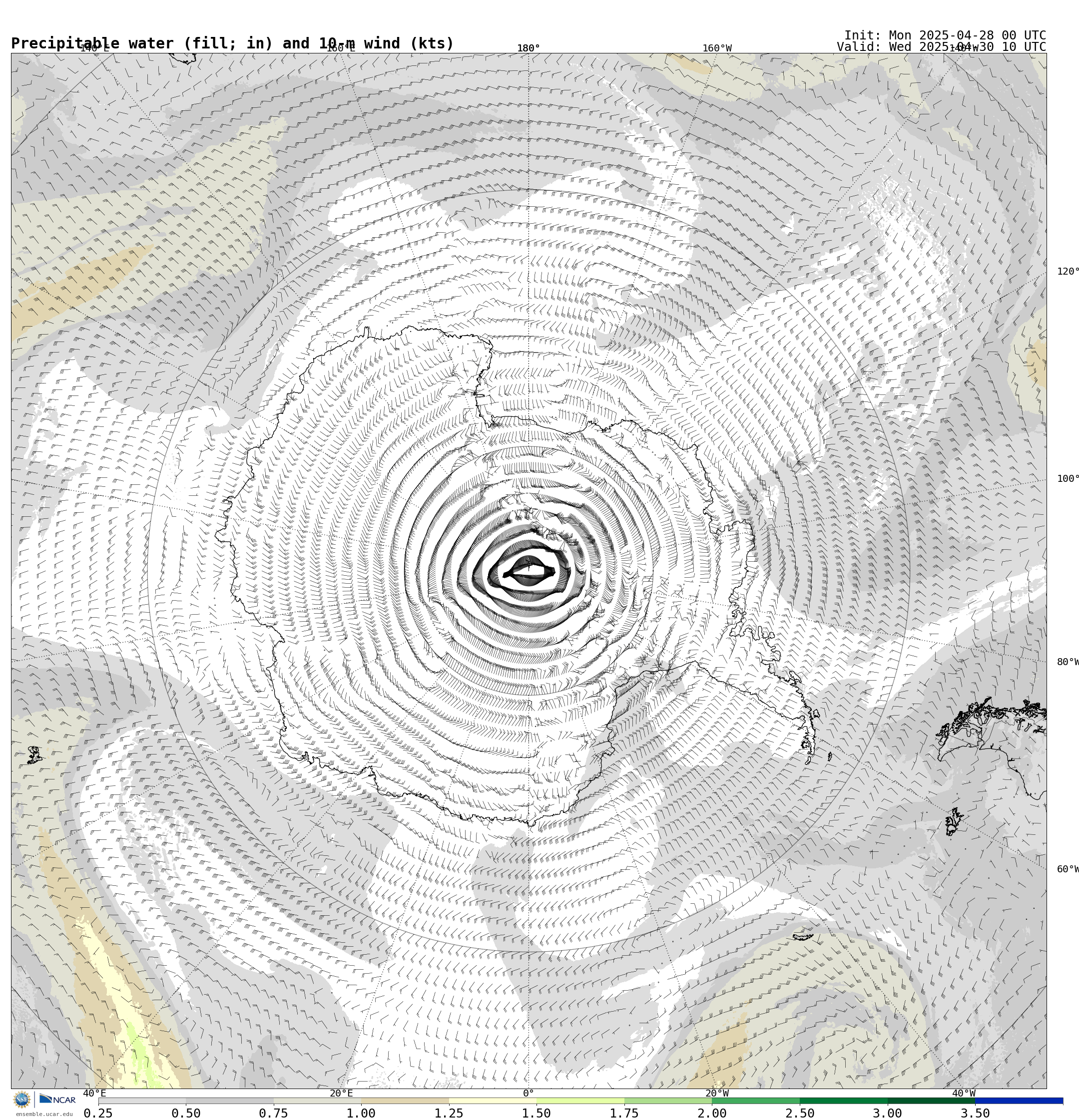Click the 0.25 colorbar tick label
Image resolution: width=1079 pixels, height=1120 pixels.
98,1113
